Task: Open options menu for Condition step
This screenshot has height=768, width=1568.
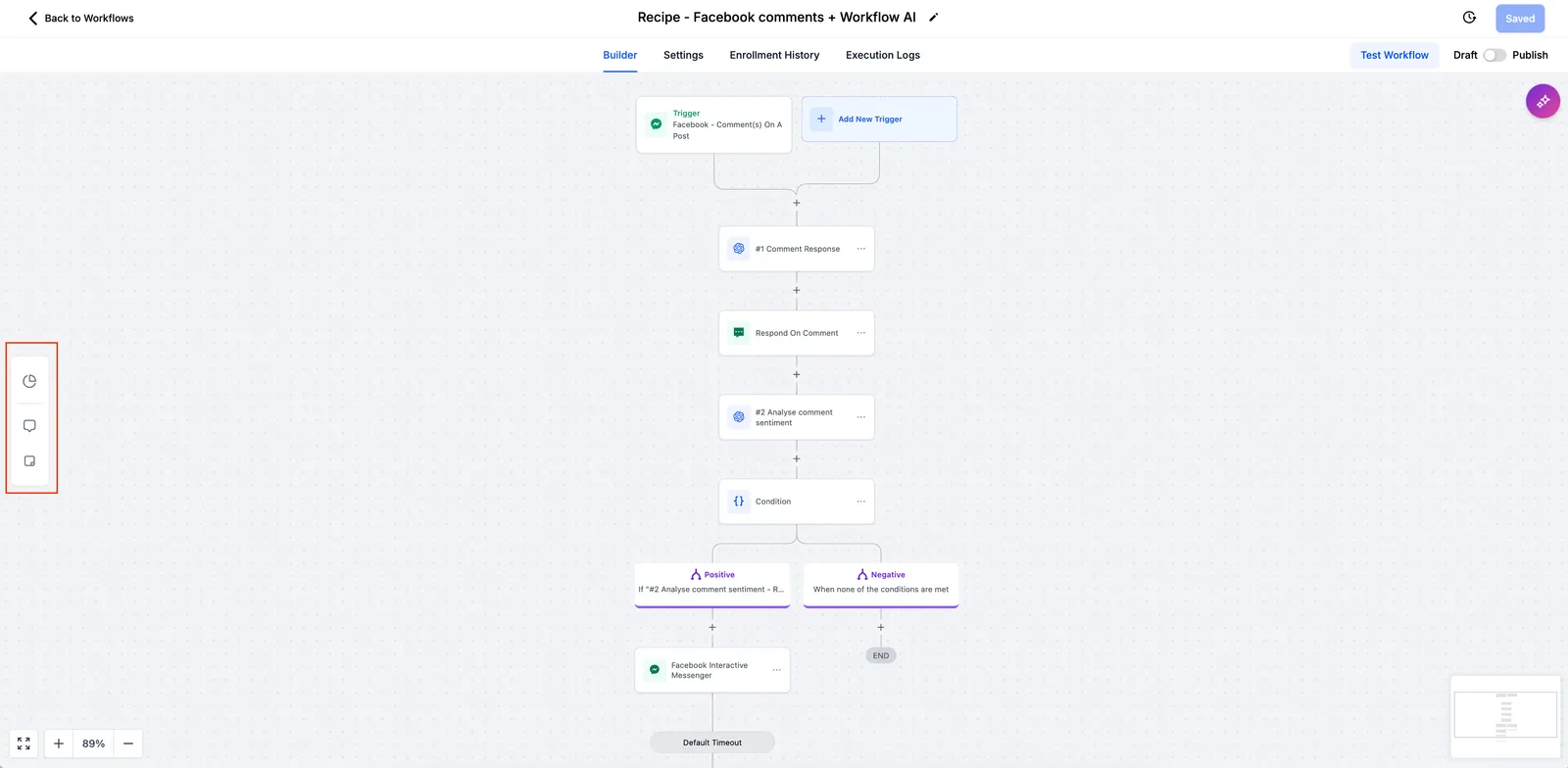Action: pyautogui.click(x=861, y=502)
